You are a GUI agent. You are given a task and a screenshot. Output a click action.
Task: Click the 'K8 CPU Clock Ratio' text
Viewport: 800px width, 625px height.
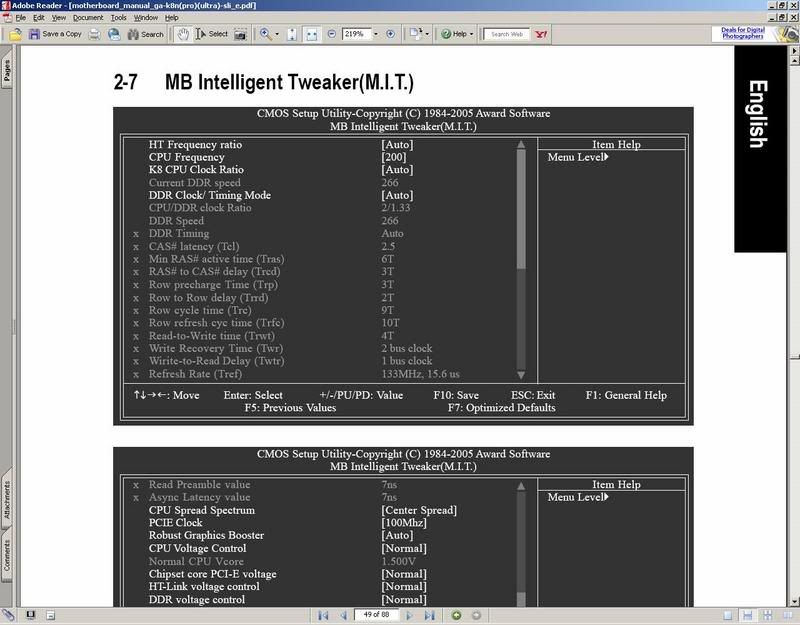point(196,169)
